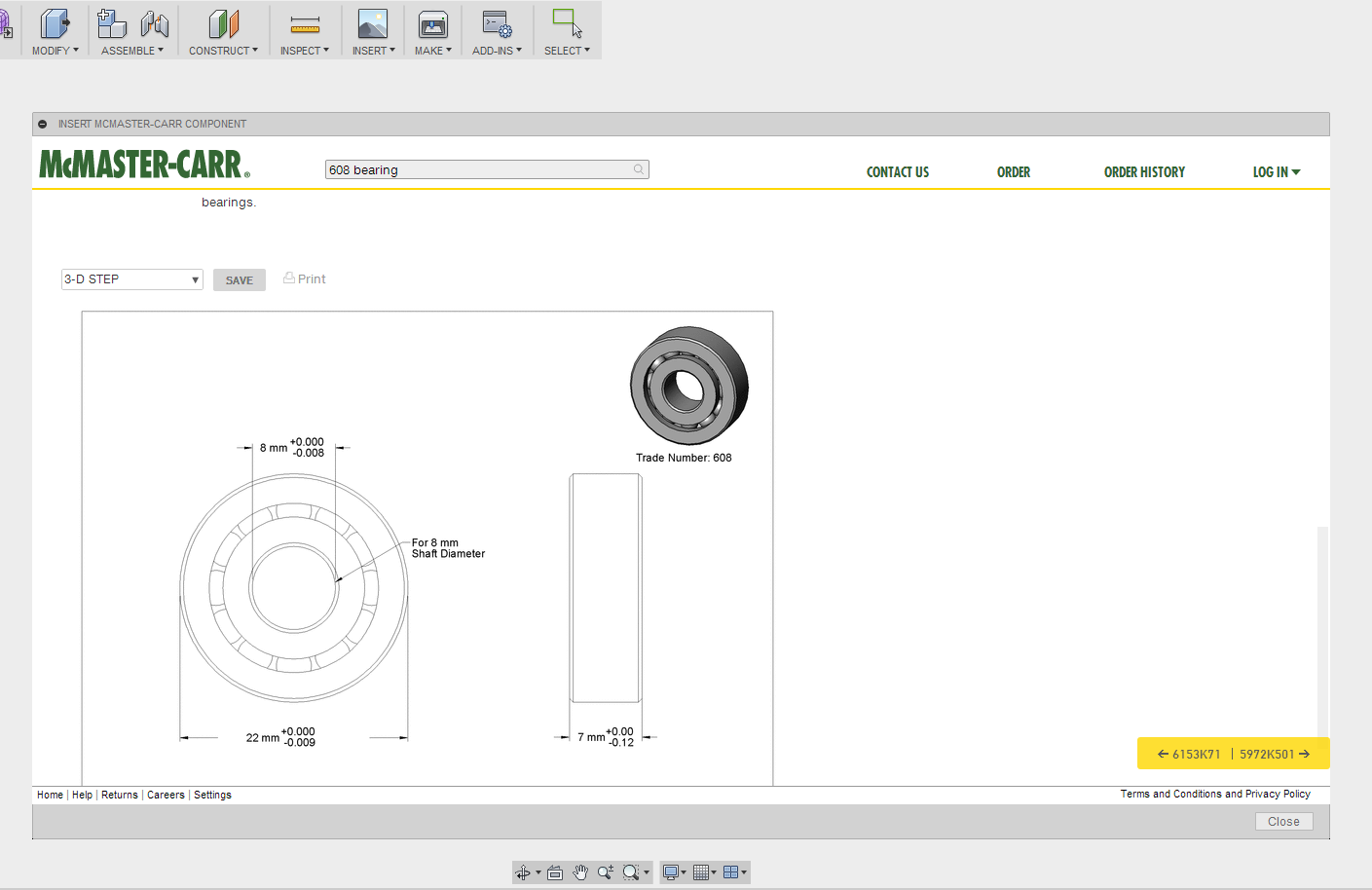Open the Help footer link
Viewport: 1372px width, 890px height.
[82, 795]
